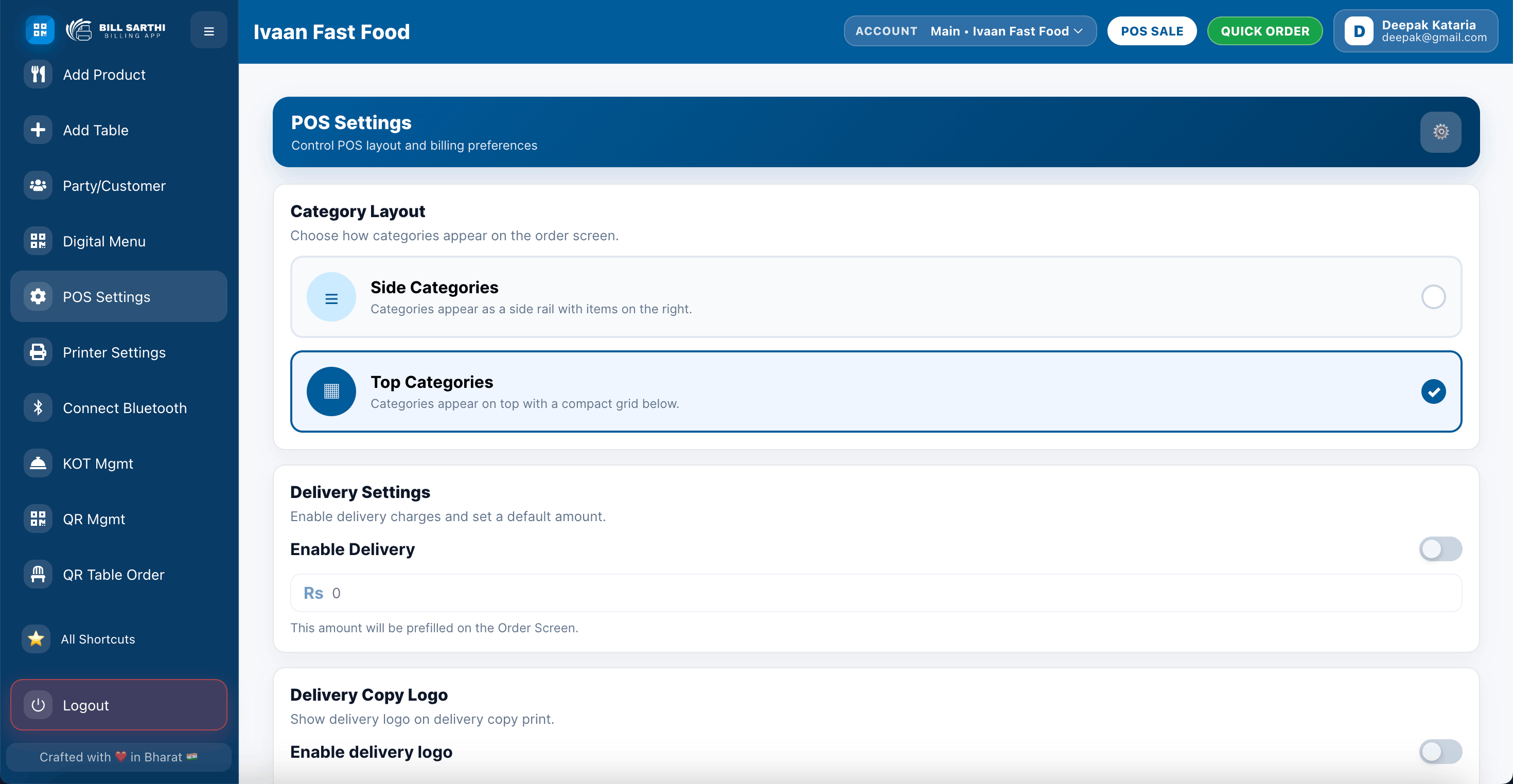Open Printer Settings page
Screen dimensions: 1513x784
pyautogui.click(x=119, y=352)
